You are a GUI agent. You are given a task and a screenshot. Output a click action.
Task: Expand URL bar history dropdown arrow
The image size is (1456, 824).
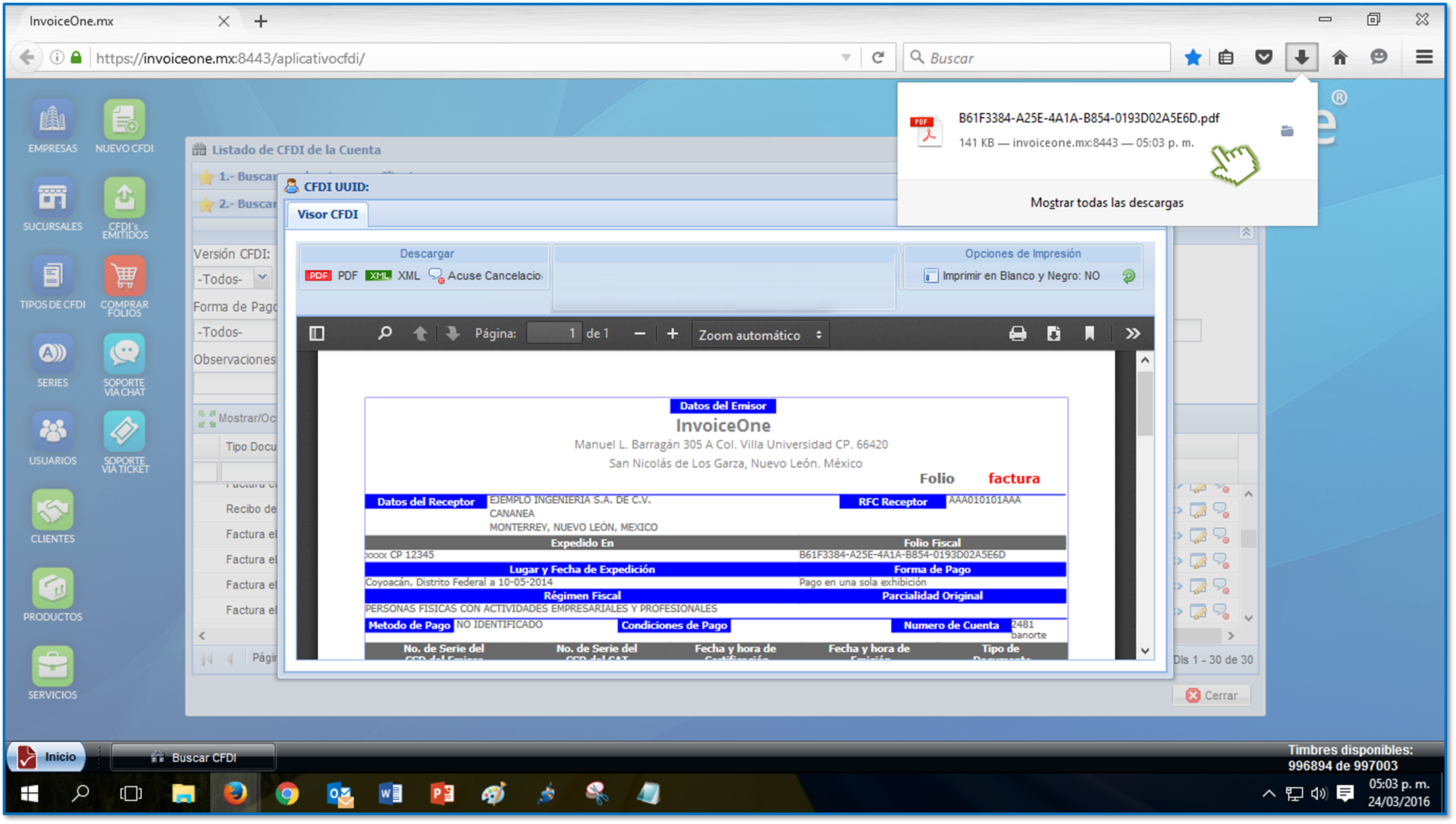846,58
